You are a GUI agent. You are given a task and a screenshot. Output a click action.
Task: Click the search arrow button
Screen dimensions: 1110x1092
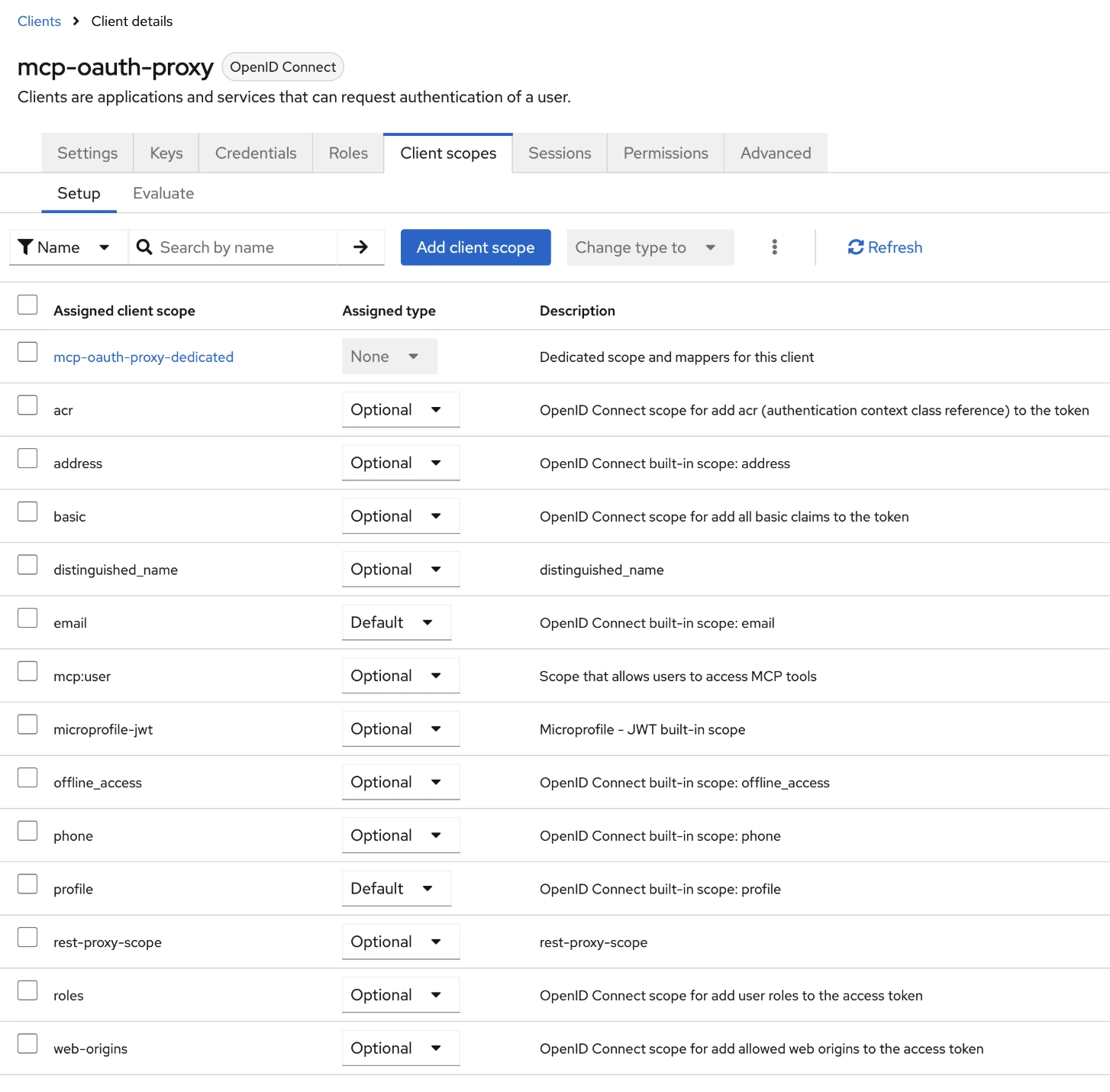click(x=360, y=247)
